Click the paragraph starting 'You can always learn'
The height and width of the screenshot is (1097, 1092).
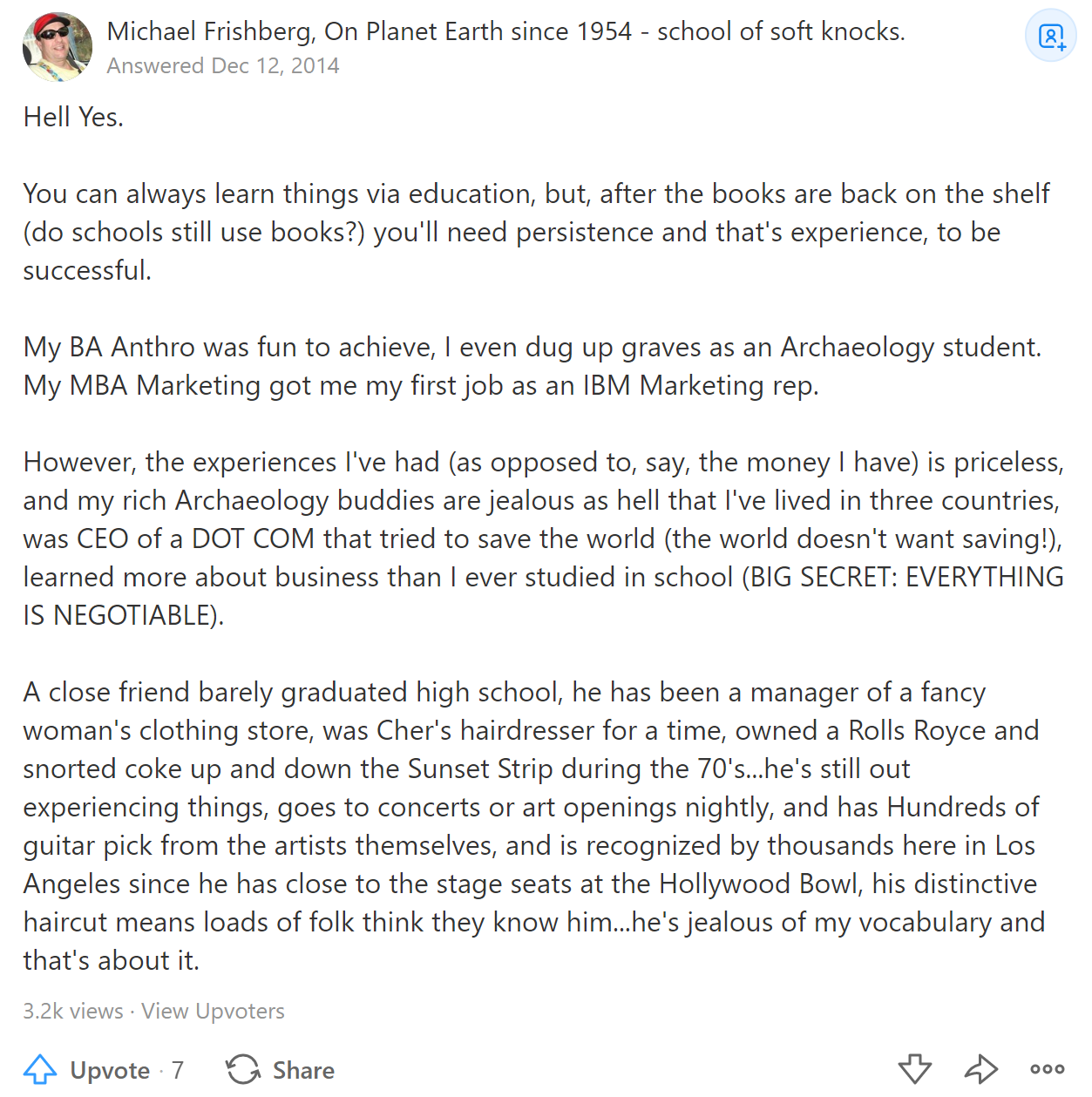click(537, 232)
